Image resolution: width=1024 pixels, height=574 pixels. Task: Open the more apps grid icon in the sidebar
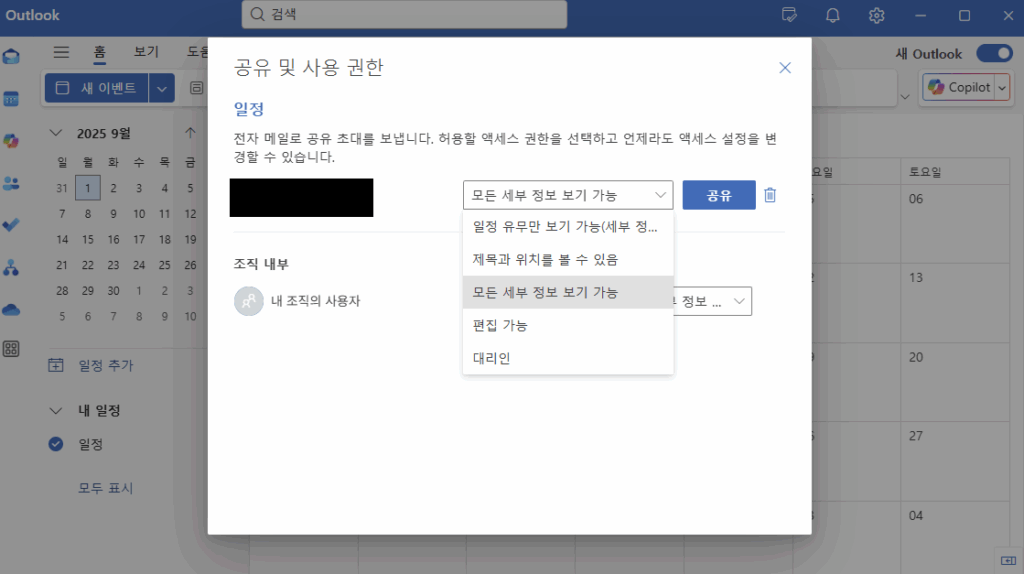click(11, 349)
